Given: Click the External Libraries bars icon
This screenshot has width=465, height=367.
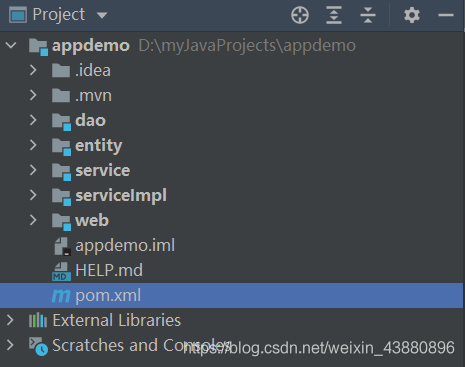Looking at the screenshot, I should tap(38, 320).
